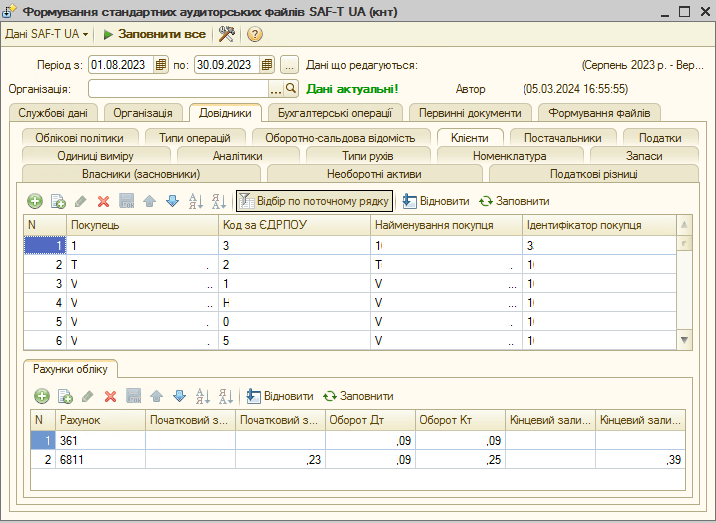
Task: Sort clients ascending icon
Action: 196,201
